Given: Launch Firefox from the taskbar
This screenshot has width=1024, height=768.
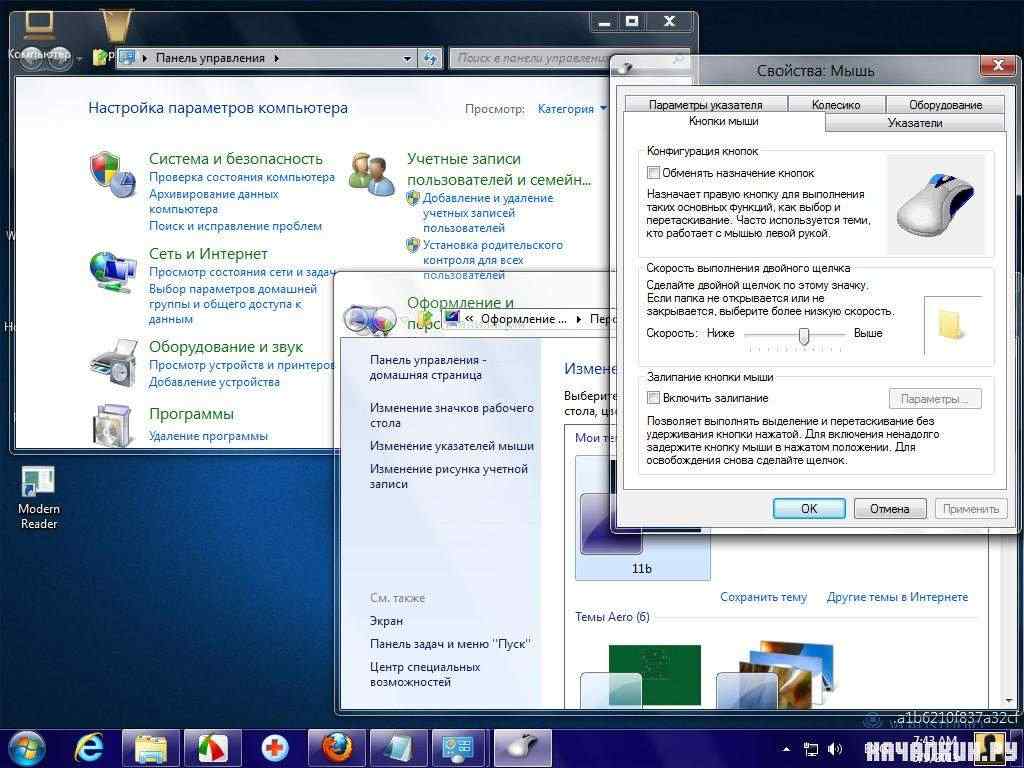Looking at the screenshot, I should pos(336,748).
